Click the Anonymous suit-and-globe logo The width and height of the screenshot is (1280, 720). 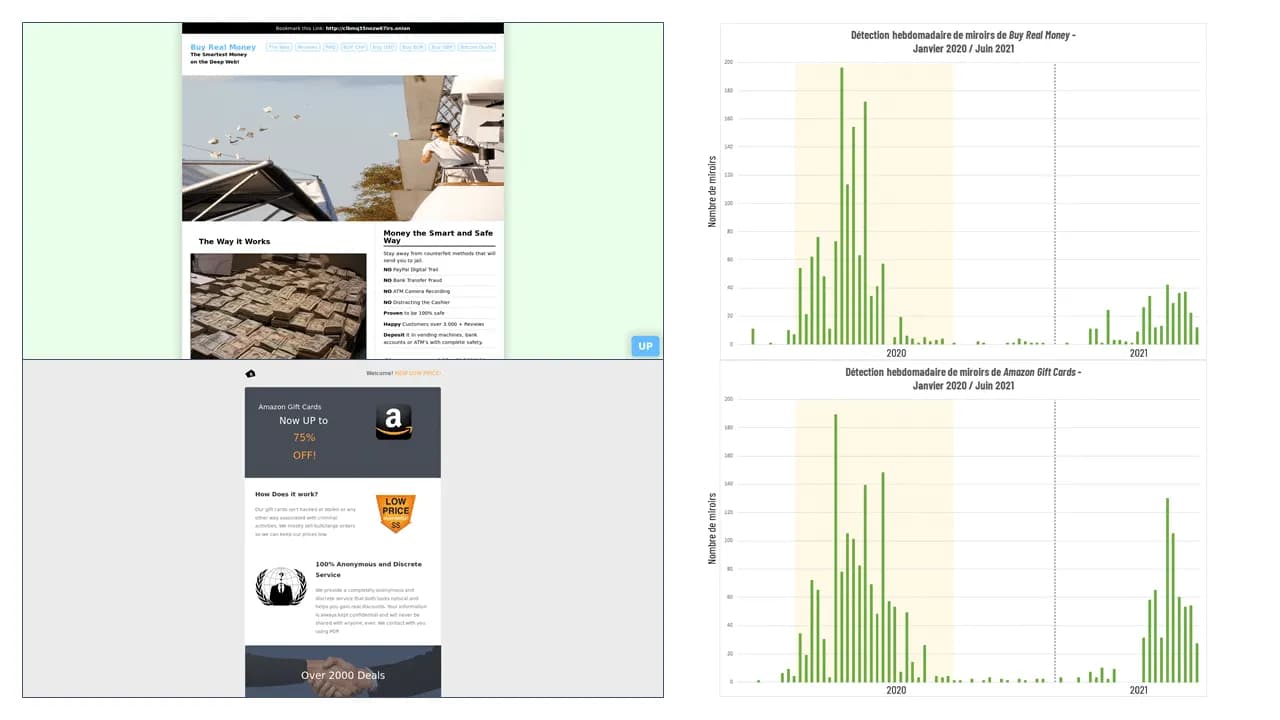(281, 586)
